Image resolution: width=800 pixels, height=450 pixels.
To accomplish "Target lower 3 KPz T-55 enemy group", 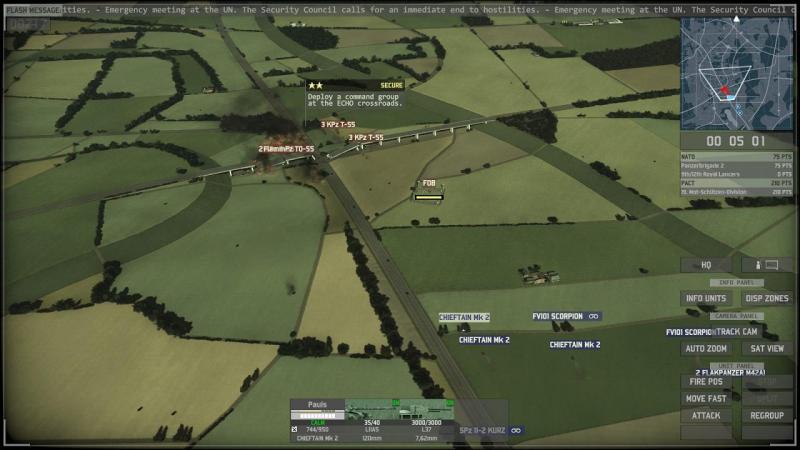I will coord(366,137).
